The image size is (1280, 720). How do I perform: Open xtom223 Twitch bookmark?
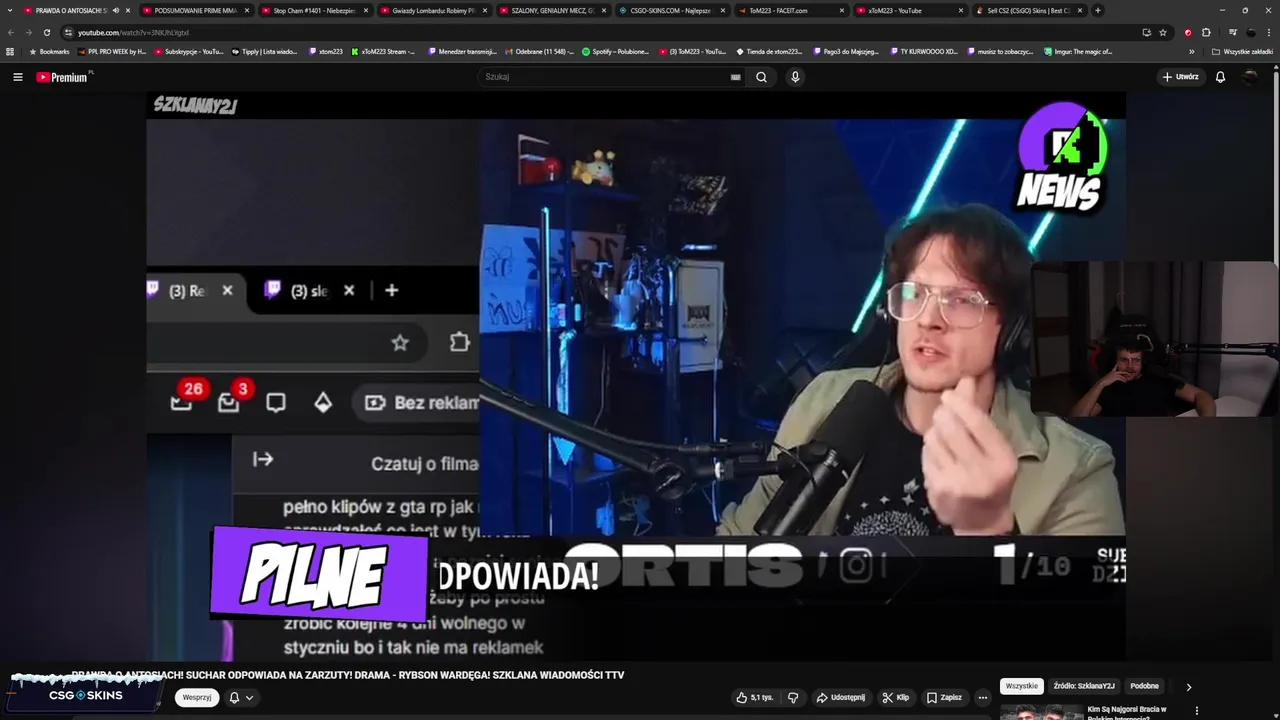[x=326, y=51]
